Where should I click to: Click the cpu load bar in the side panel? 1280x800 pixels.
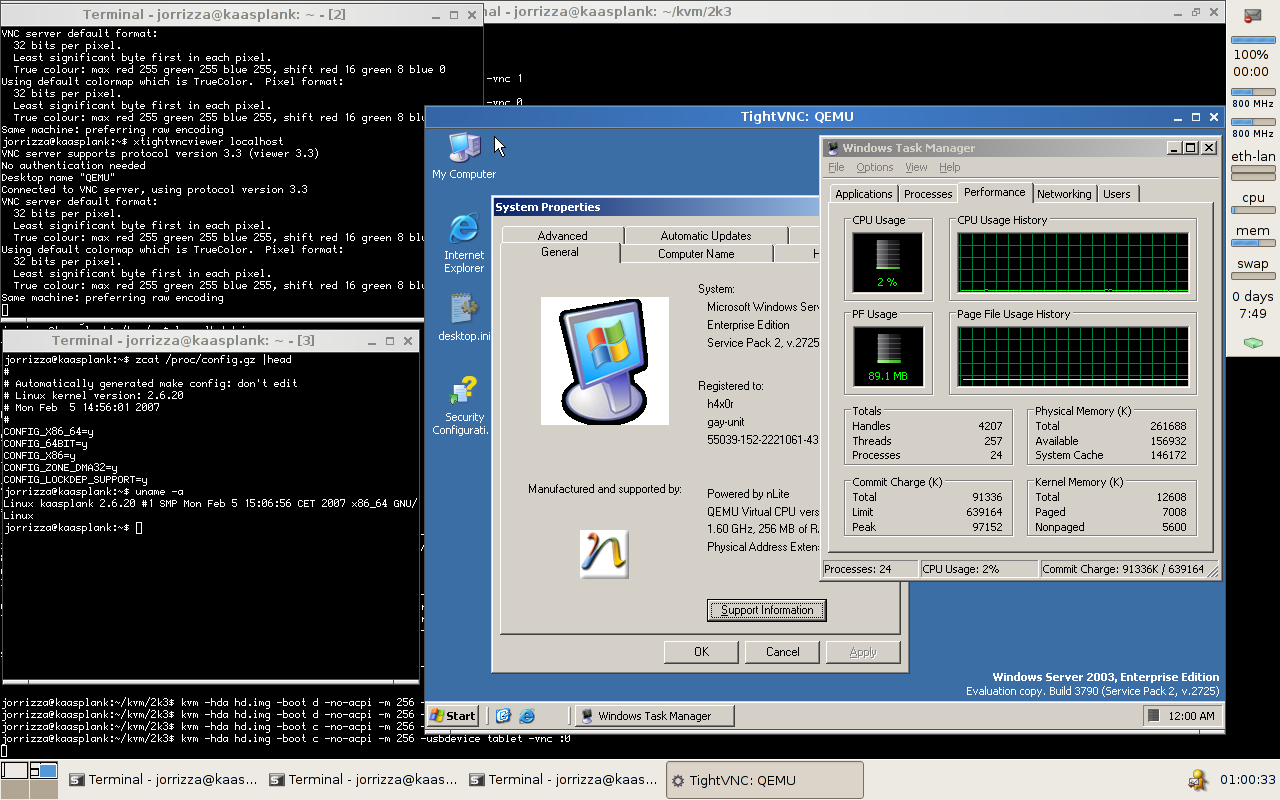(x=1253, y=211)
